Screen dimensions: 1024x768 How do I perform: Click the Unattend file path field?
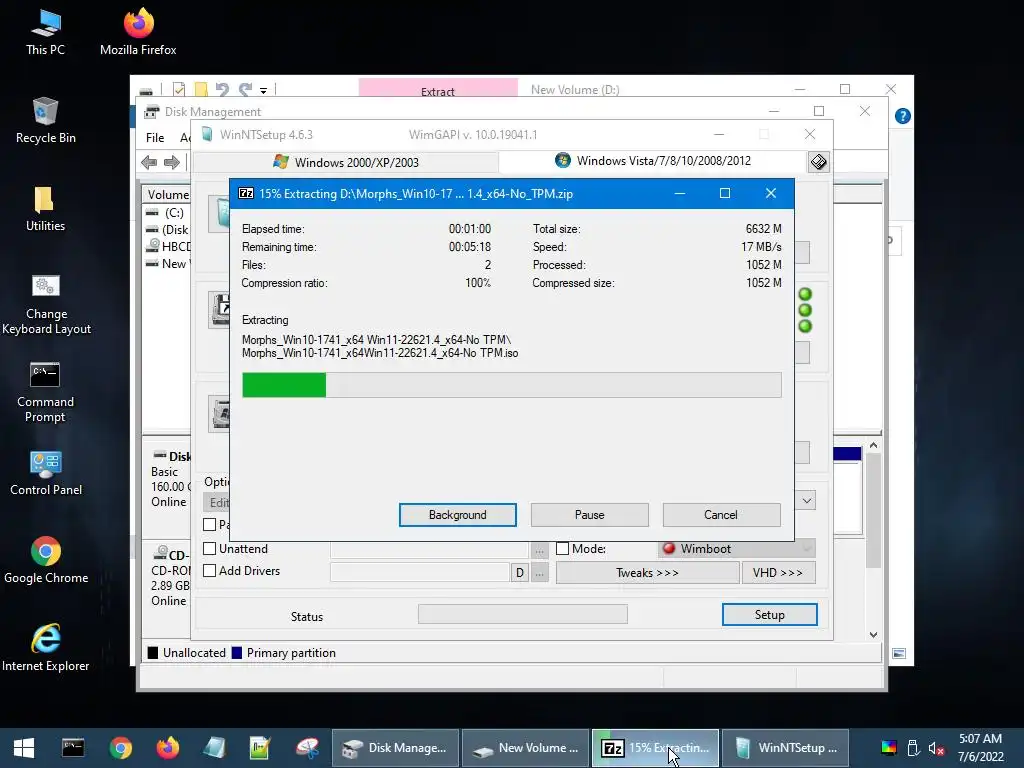click(x=429, y=551)
